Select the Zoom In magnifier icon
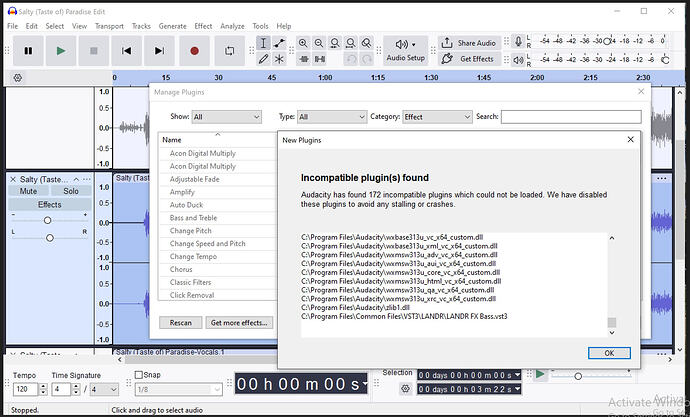The height and width of the screenshot is (417, 690). point(303,43)
